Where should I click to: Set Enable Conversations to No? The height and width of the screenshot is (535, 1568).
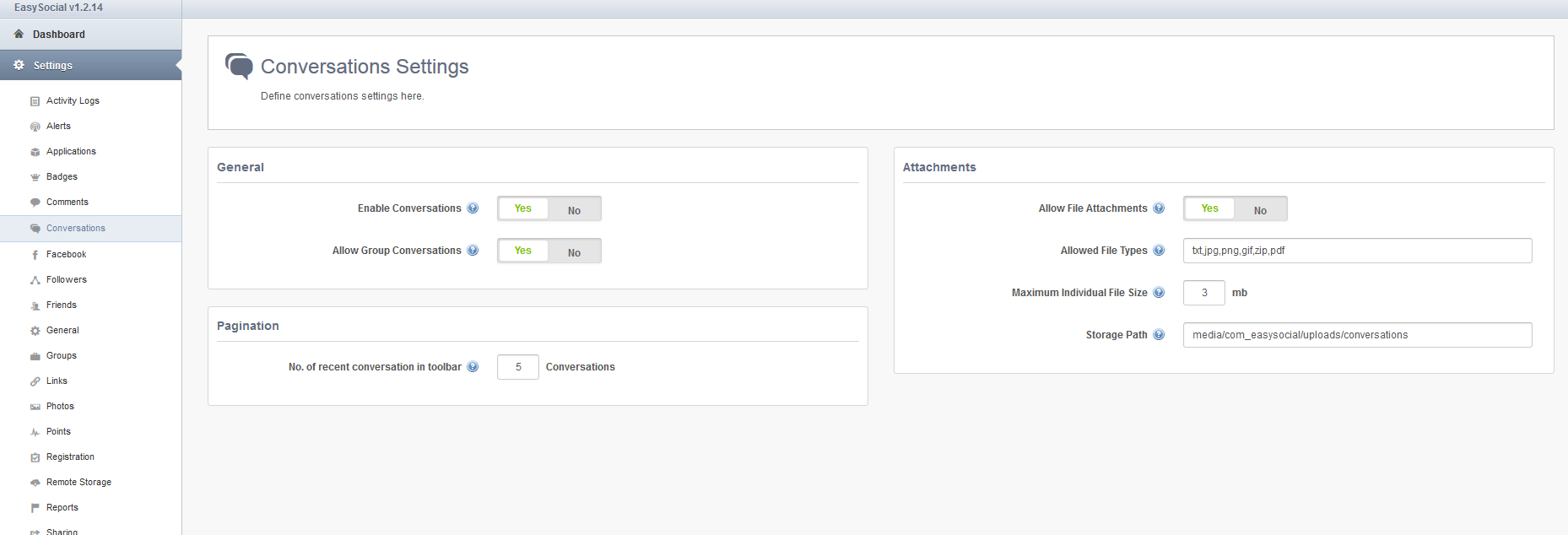[574, 209]
